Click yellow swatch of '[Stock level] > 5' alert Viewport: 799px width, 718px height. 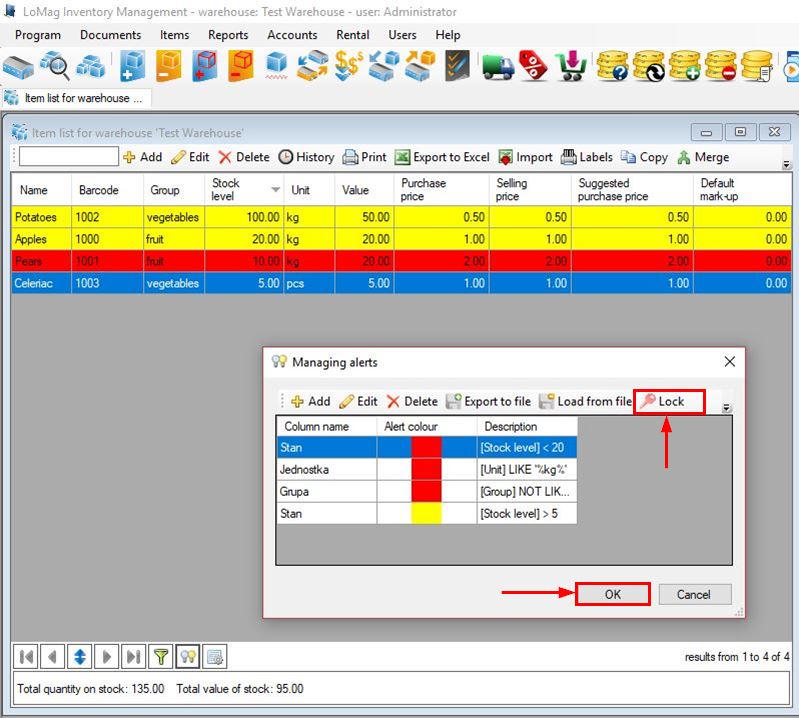coord(426,513)
